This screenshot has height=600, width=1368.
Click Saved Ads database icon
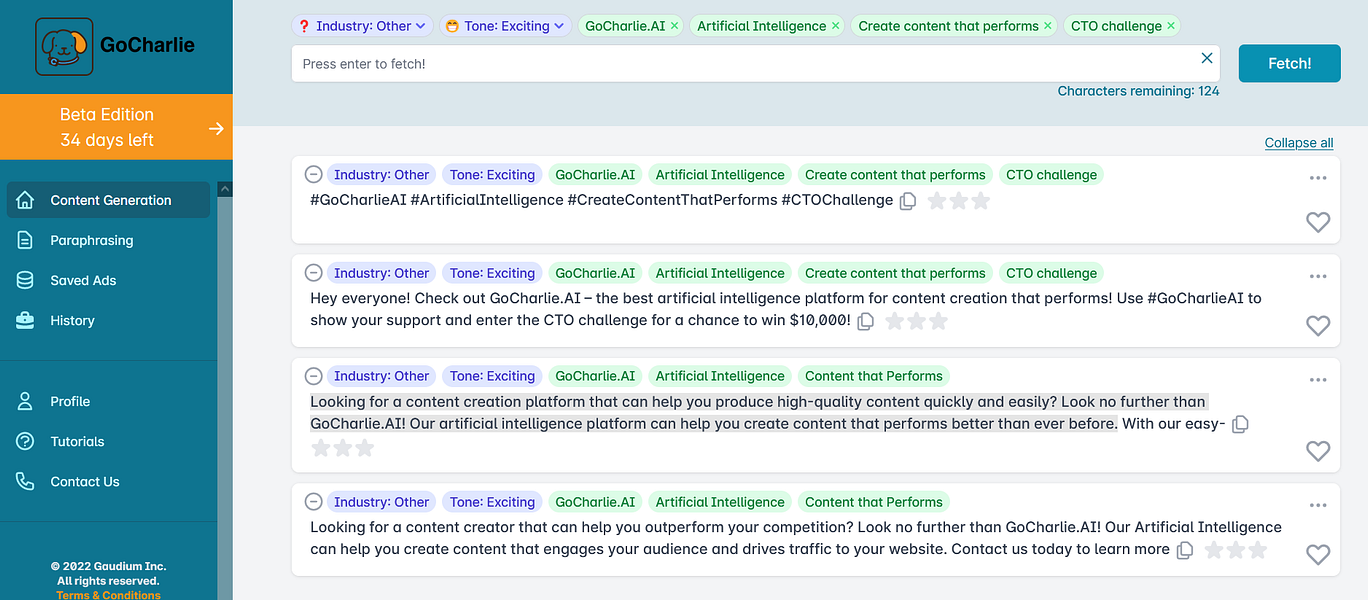pyautogui.click(x=25, y=280)
